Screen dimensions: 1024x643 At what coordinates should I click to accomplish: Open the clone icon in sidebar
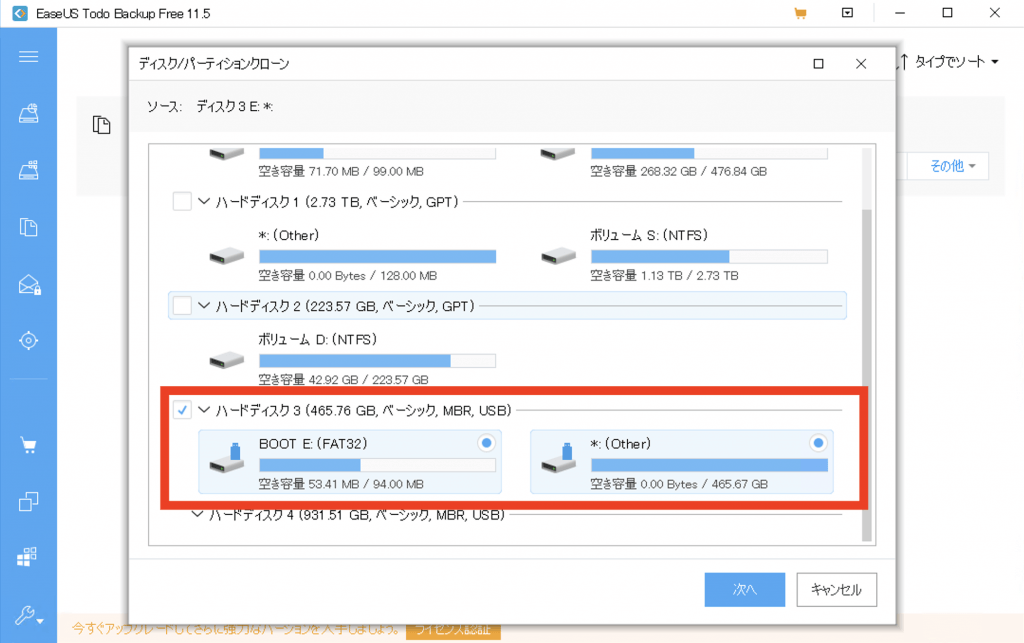tap(28, 502)
